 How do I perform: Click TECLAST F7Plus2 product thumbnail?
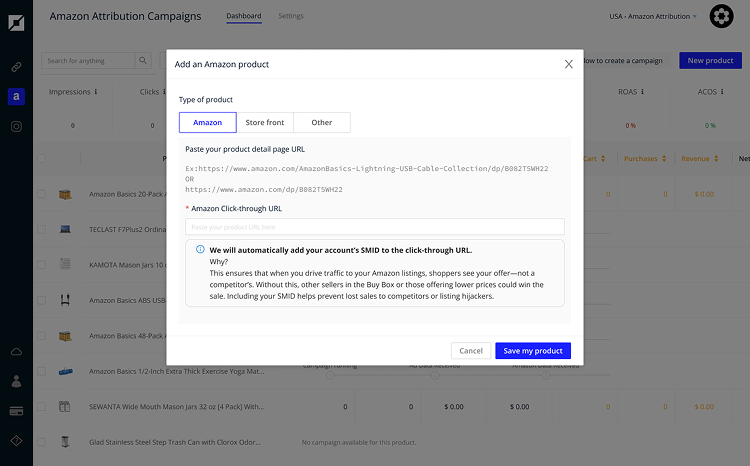click(65, 230)
